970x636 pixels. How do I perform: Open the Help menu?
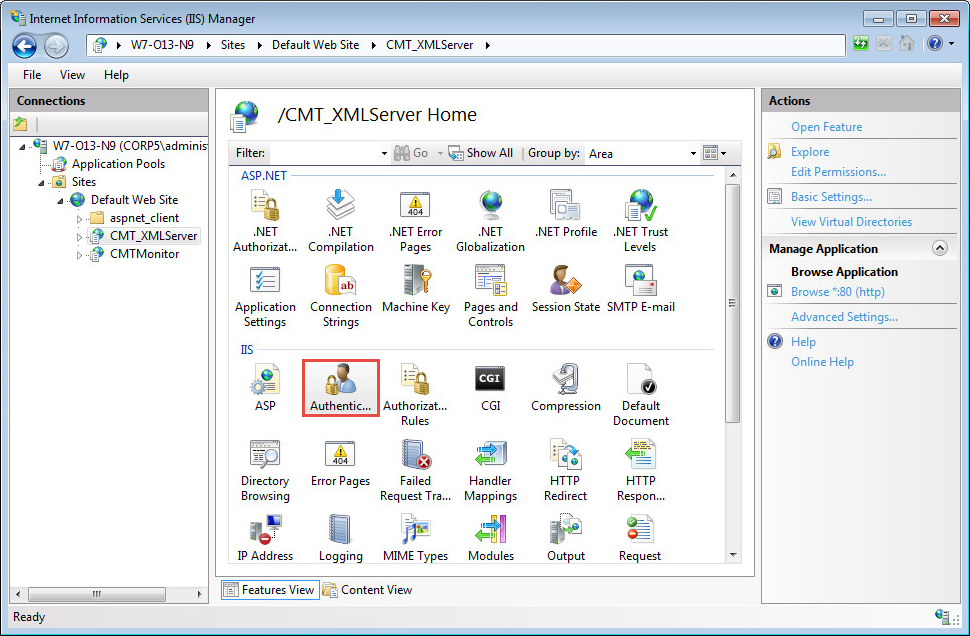pyautogui.click(x=116, y=75)
